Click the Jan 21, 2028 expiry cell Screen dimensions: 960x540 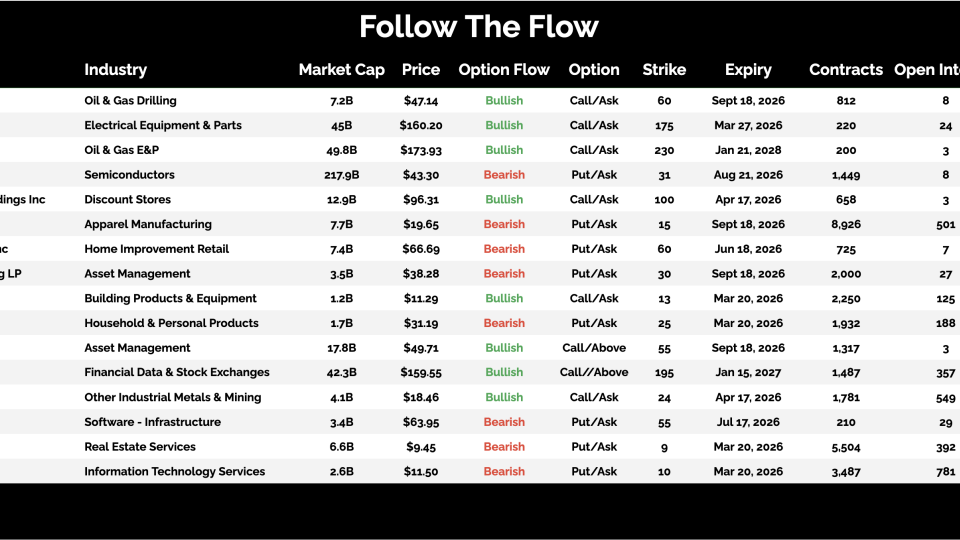(748, 150)
